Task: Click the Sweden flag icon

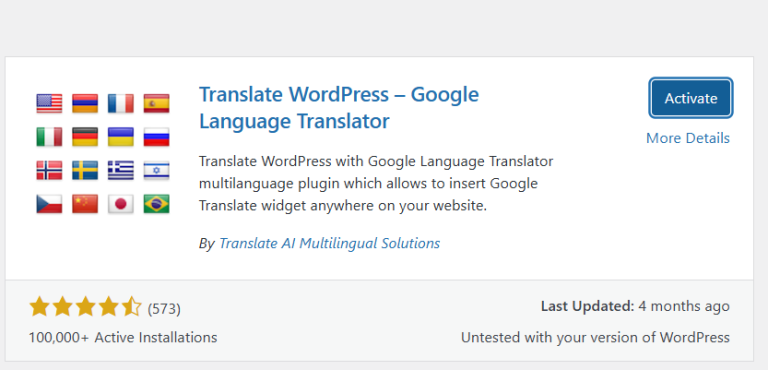Action: click(x=85, y=170)
